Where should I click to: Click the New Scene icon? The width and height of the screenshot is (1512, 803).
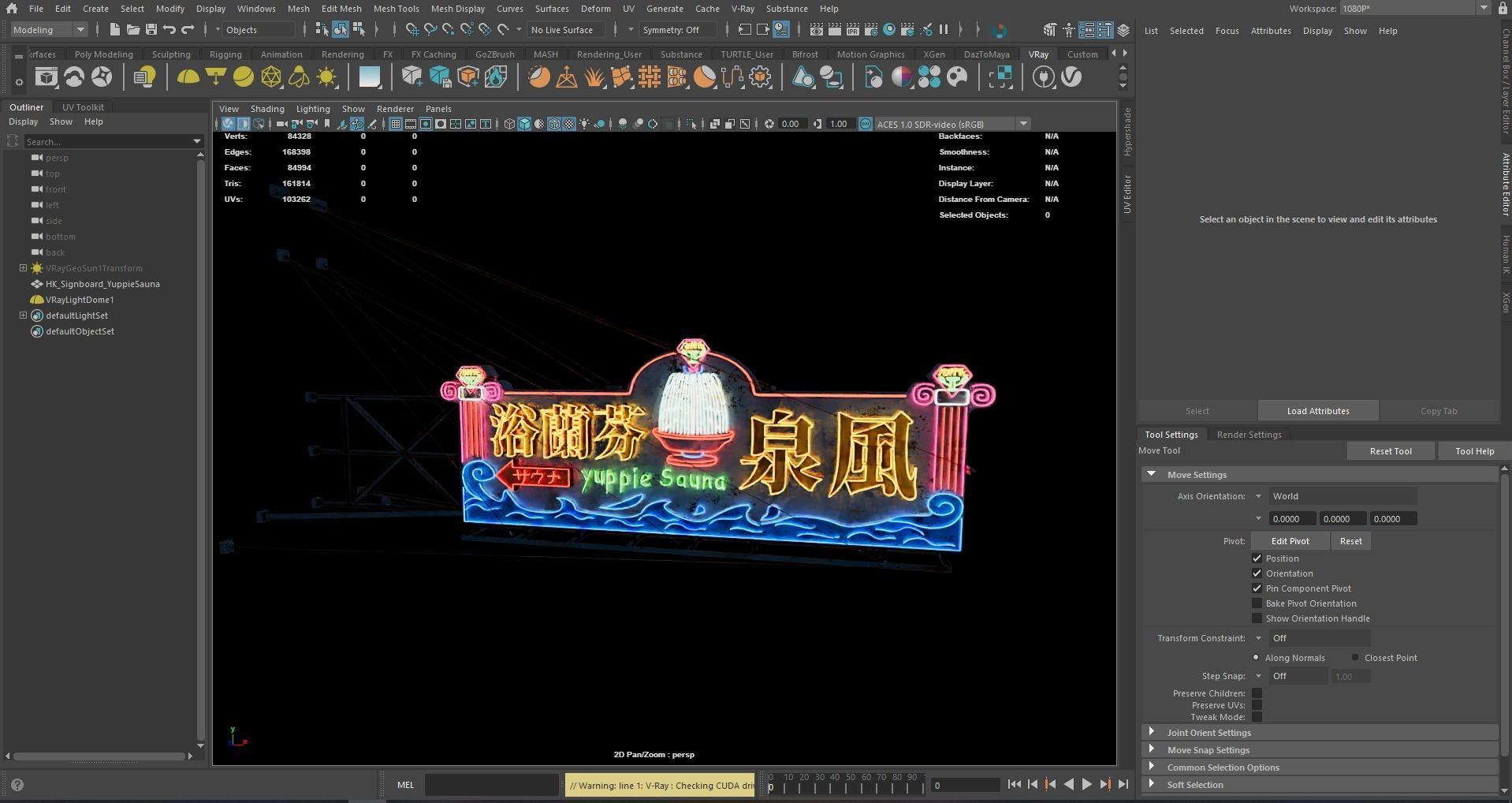[x=114, y=30]
